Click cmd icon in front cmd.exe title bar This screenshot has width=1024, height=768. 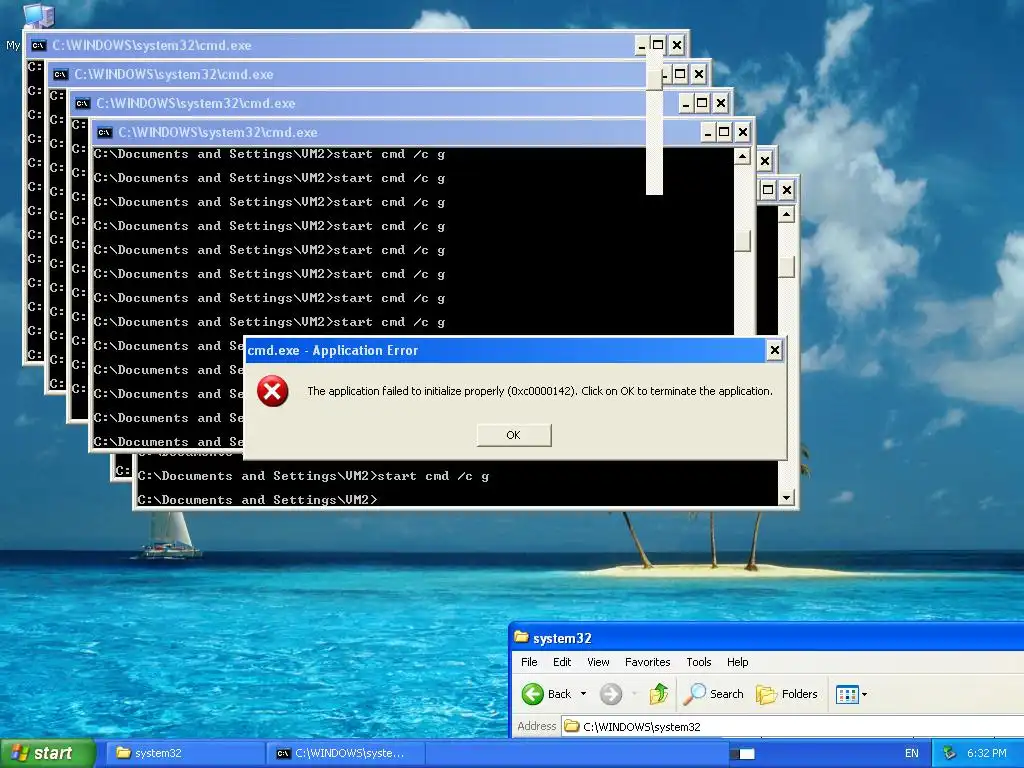104,133
